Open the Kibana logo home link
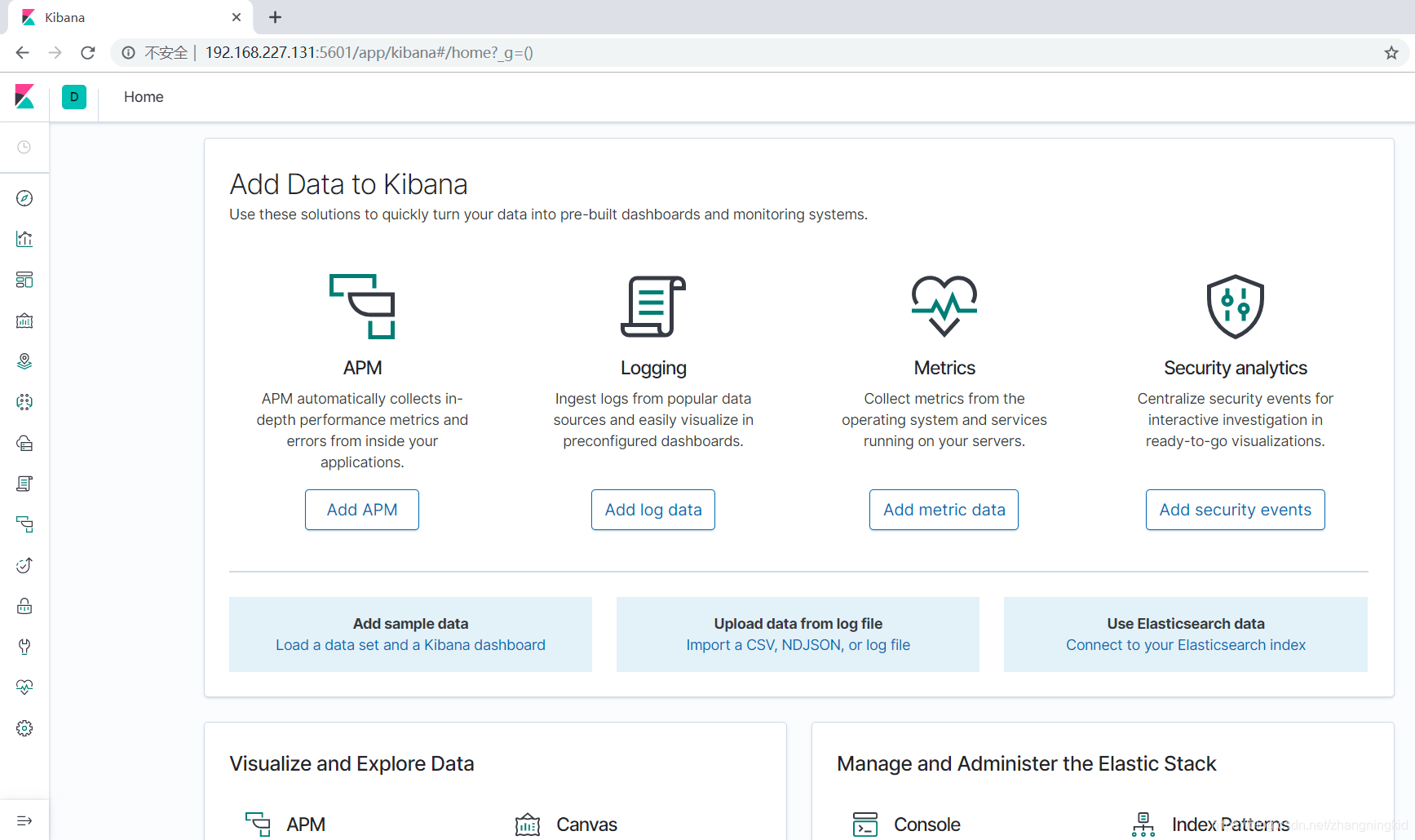 pyautogui.click(x=24, y=97)
